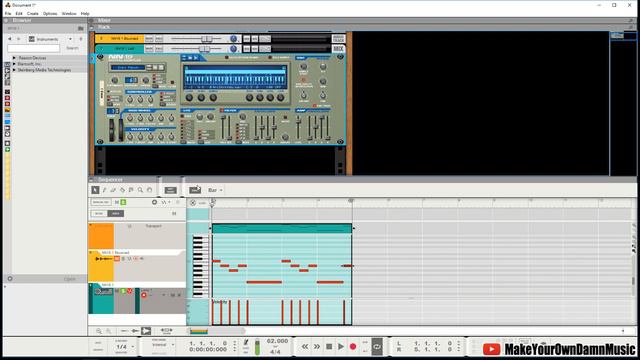Click the Search button in browser
The image size is (640, 360).
click(72, 48)
